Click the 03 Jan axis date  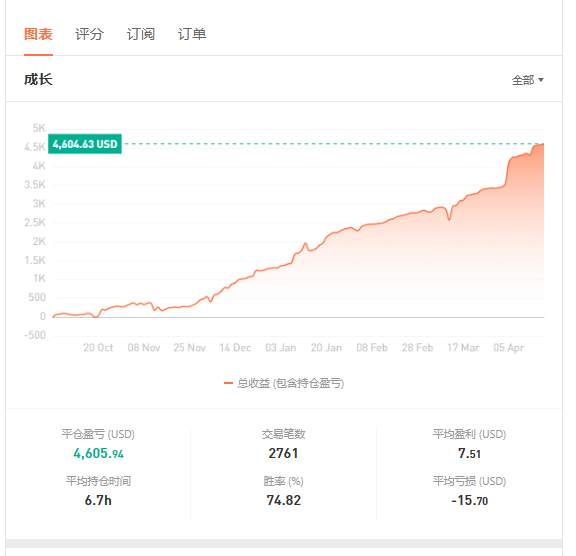coord(281,347)
